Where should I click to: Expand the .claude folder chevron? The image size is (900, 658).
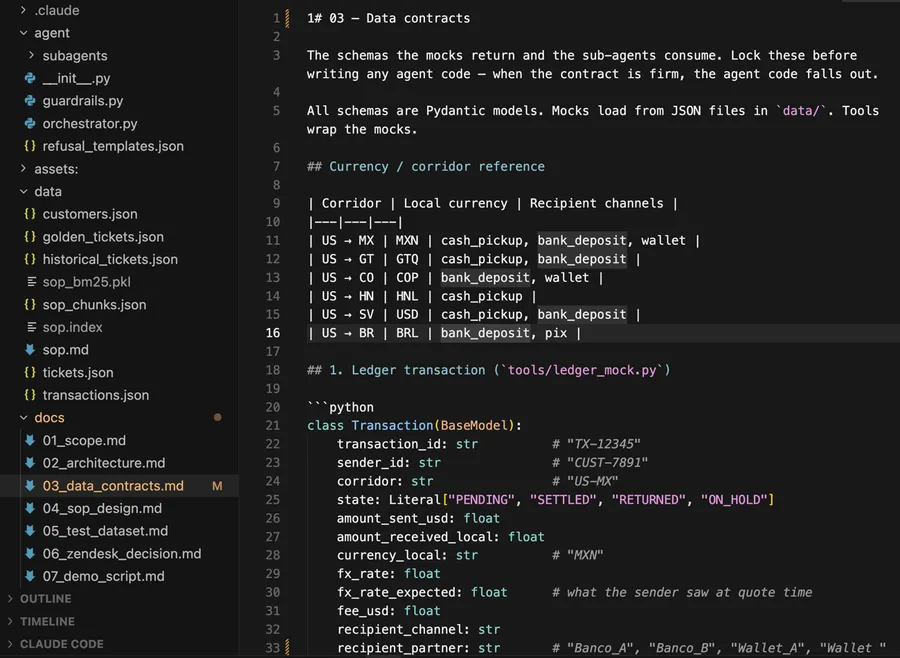point(23,10)
